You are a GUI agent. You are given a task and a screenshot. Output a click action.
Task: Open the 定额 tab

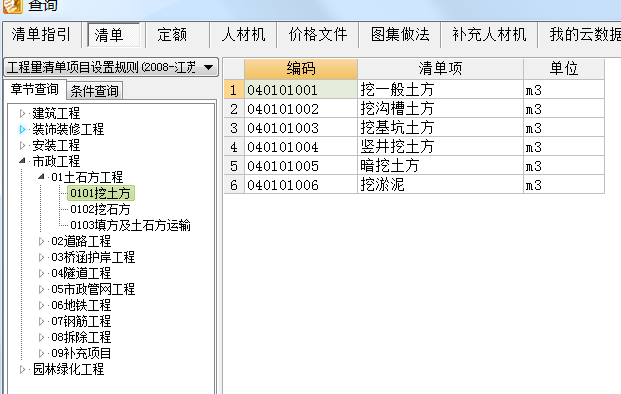[x=172, y=35]
